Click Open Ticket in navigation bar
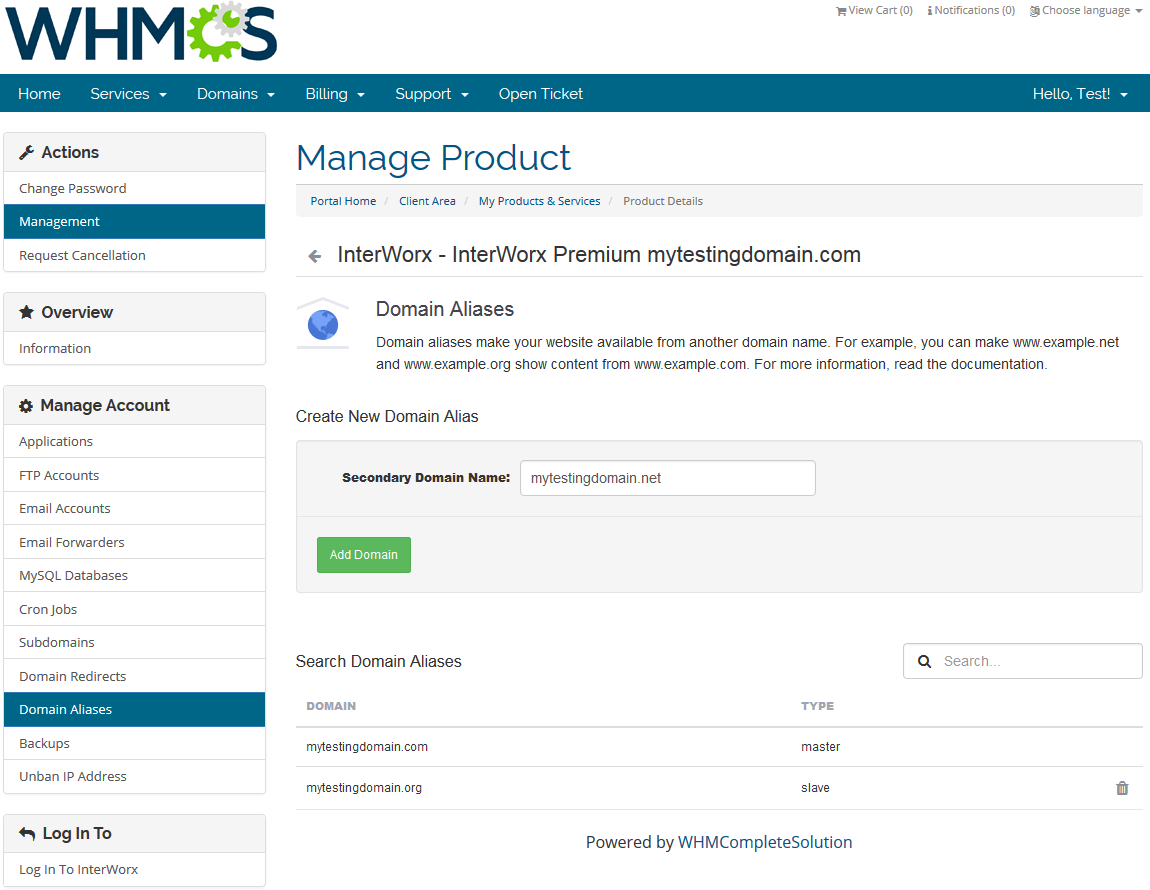 click(x=541, y=94)
